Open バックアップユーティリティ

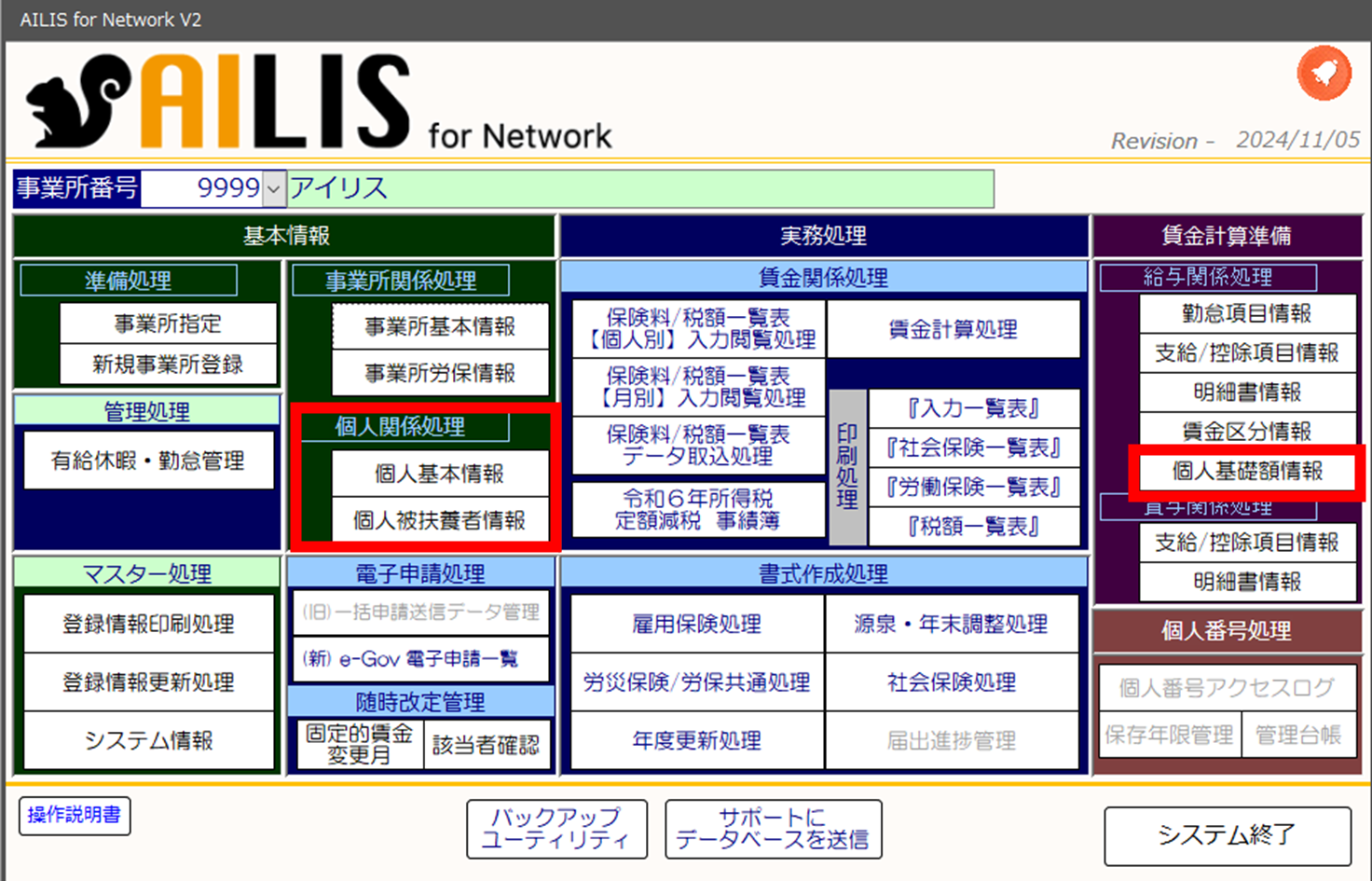[556, 829]
